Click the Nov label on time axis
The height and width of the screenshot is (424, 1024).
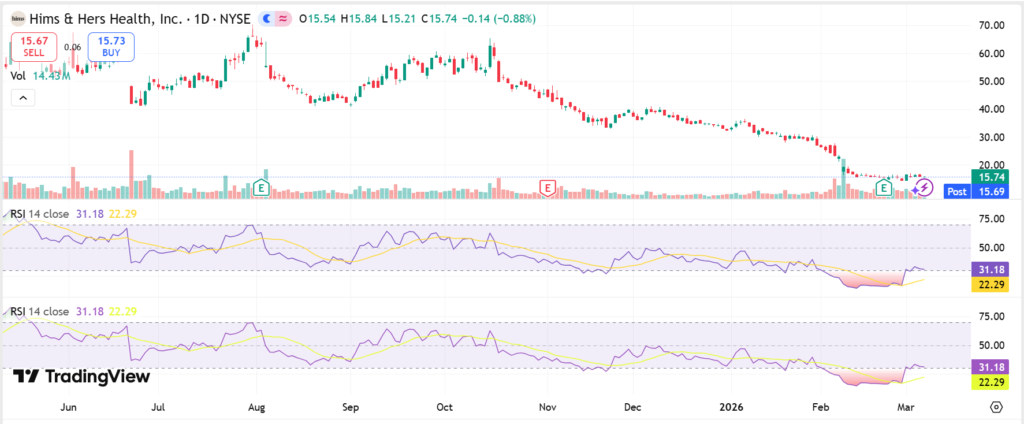547,406
